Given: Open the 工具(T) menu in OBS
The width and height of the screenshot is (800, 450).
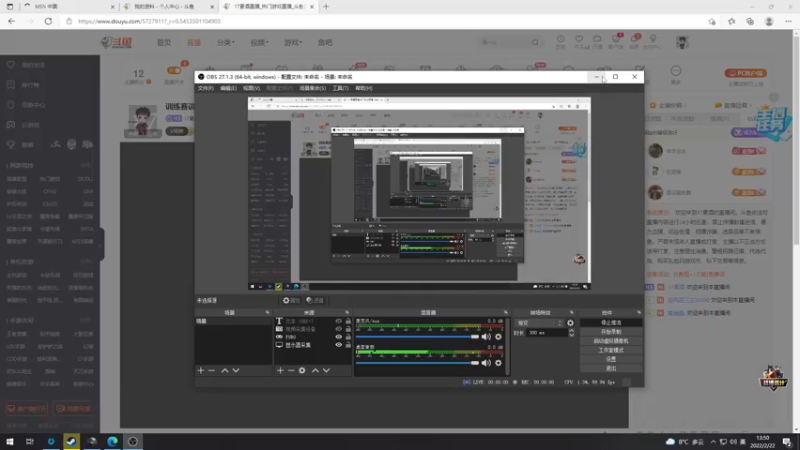Looking at the screenshot, I should coord(340,88).
